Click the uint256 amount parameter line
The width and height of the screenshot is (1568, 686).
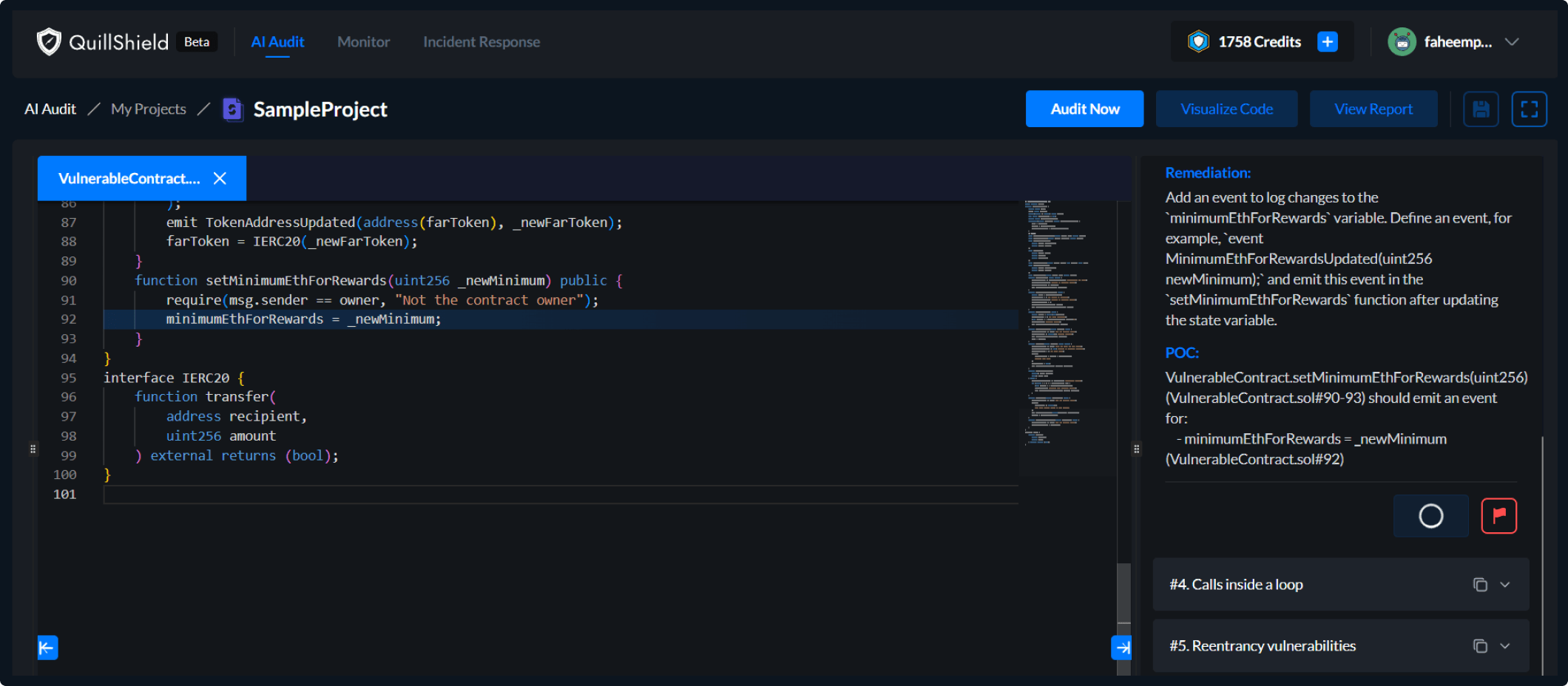click(x=221, y=436)
